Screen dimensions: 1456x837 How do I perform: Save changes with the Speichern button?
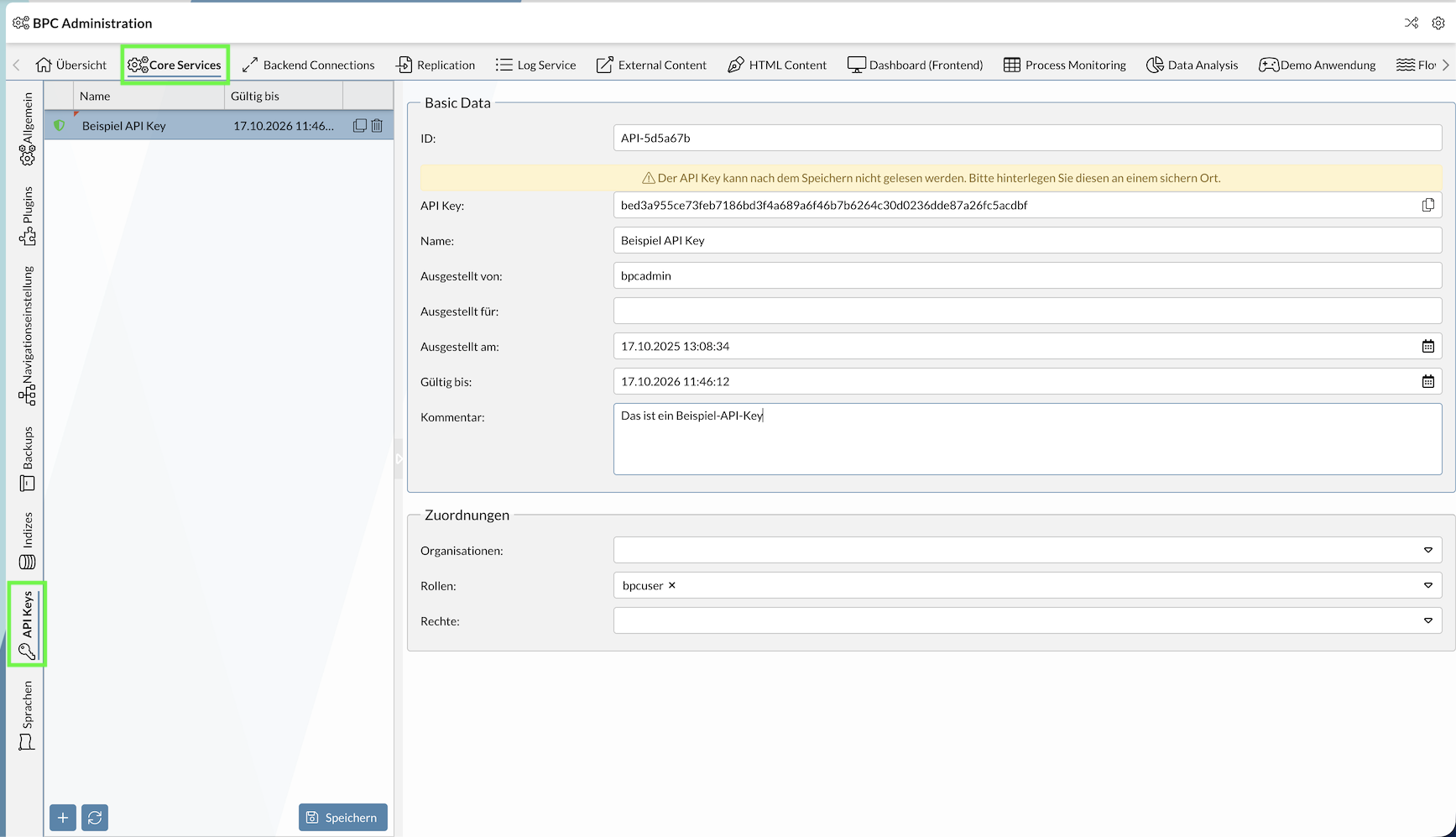(342, 817)
